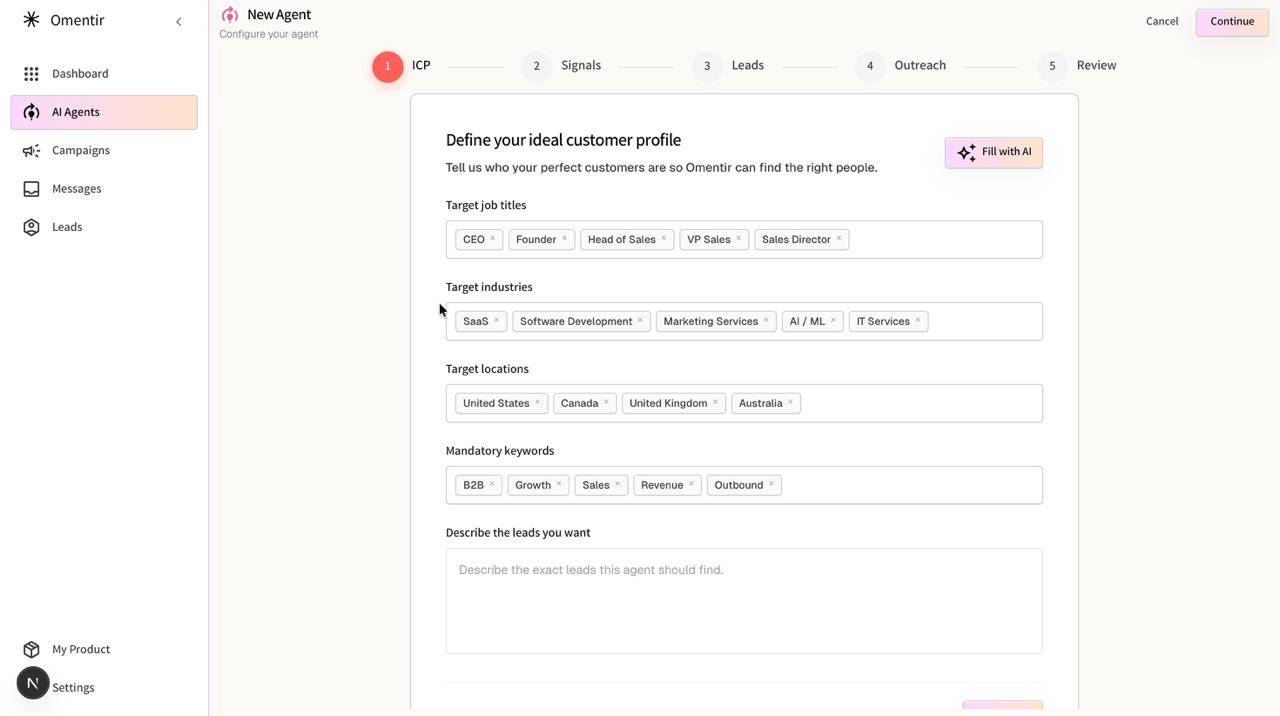Remove the Marketing Services tag
The image size is (1280, 716).
[766, 321]
